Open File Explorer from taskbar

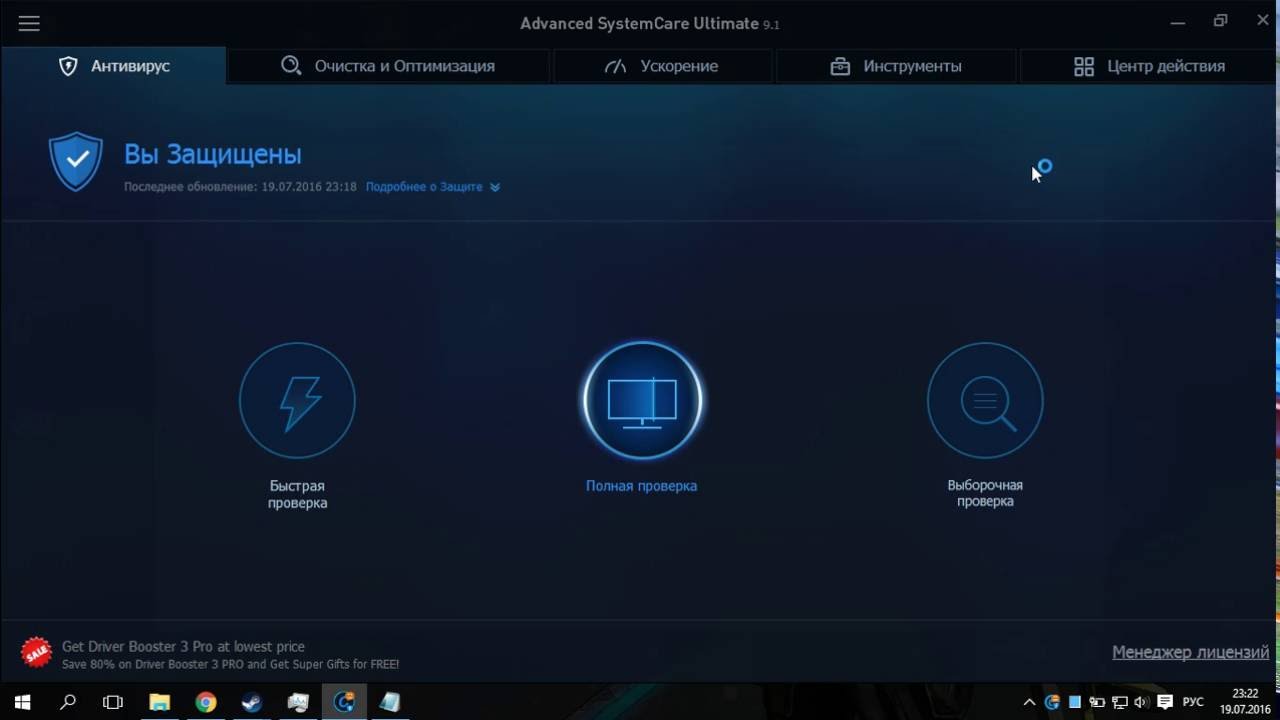[160, 702]
